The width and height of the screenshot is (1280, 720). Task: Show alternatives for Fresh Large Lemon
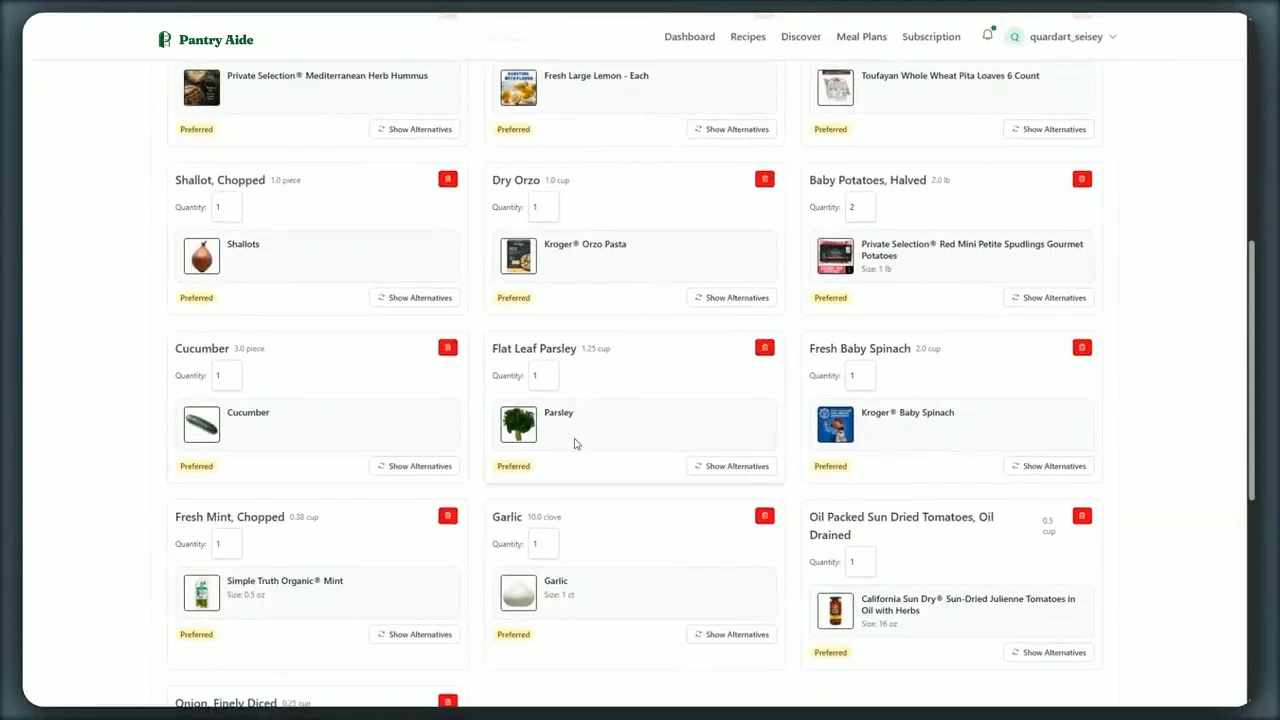coord(732,129)
